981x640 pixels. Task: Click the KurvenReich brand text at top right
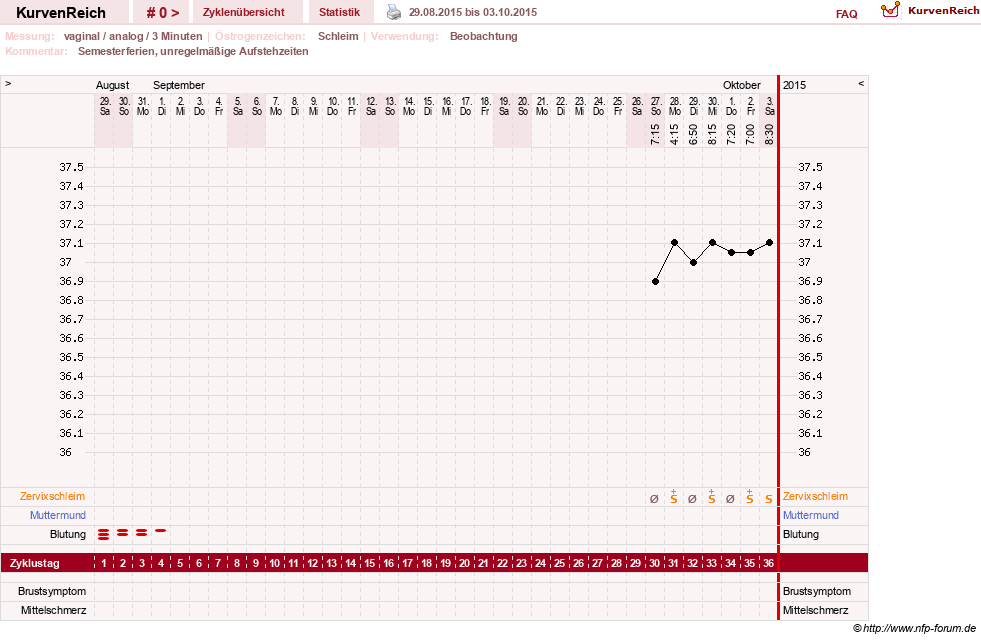[x=943, y=11]
